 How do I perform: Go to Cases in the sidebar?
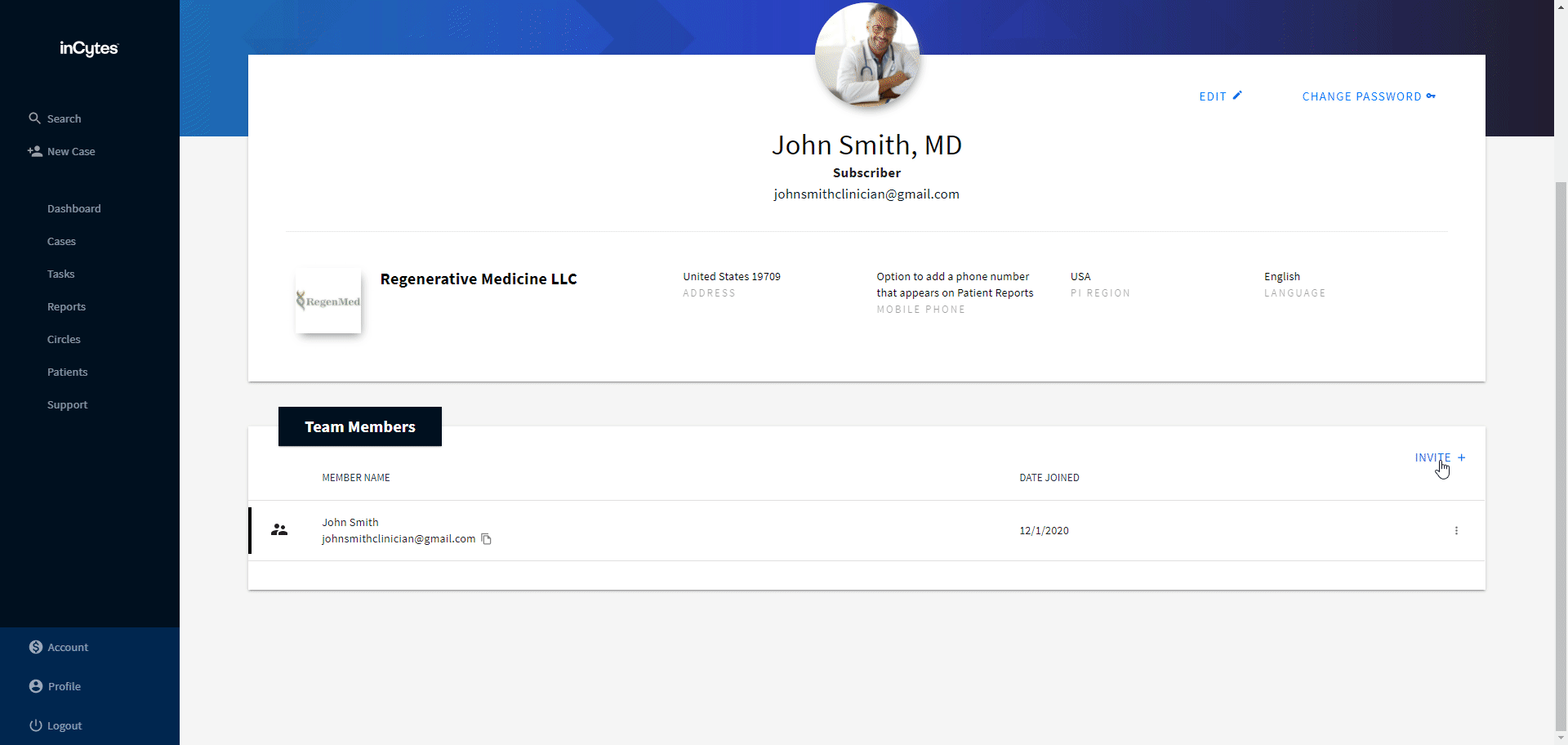coord(61,241)
